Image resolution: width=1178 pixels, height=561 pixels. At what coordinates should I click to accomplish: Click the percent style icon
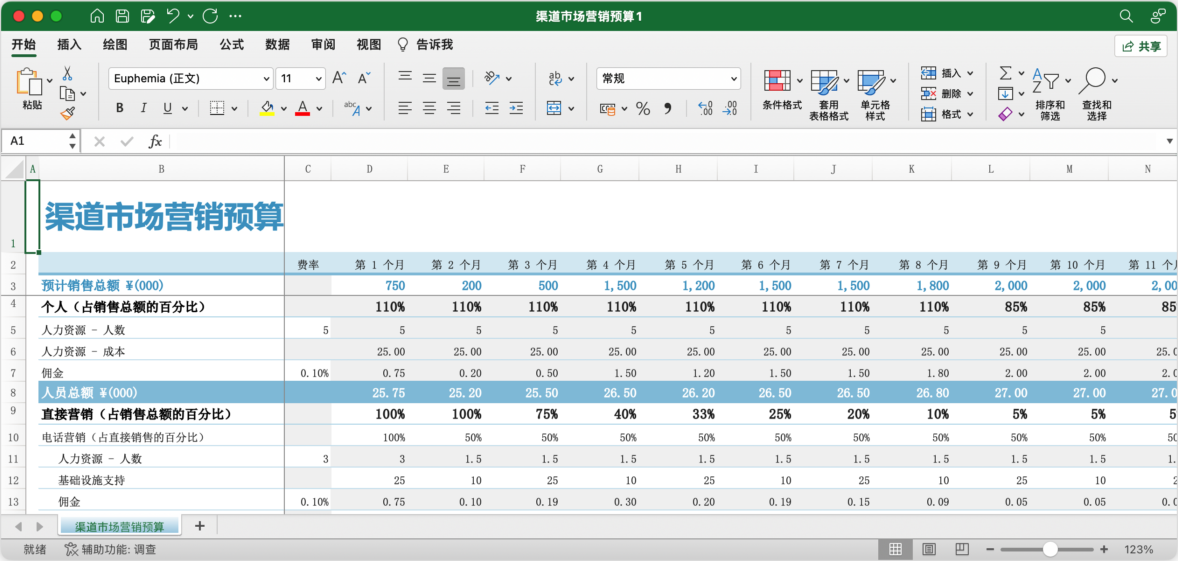point(643,109)
